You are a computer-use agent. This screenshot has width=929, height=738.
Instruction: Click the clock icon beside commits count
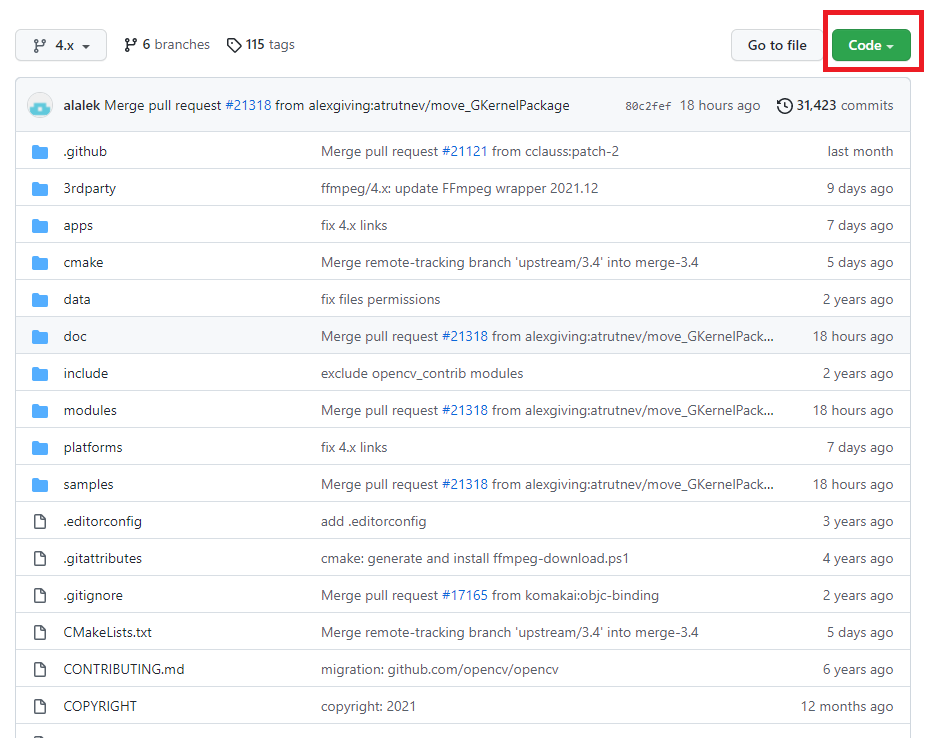784,106
